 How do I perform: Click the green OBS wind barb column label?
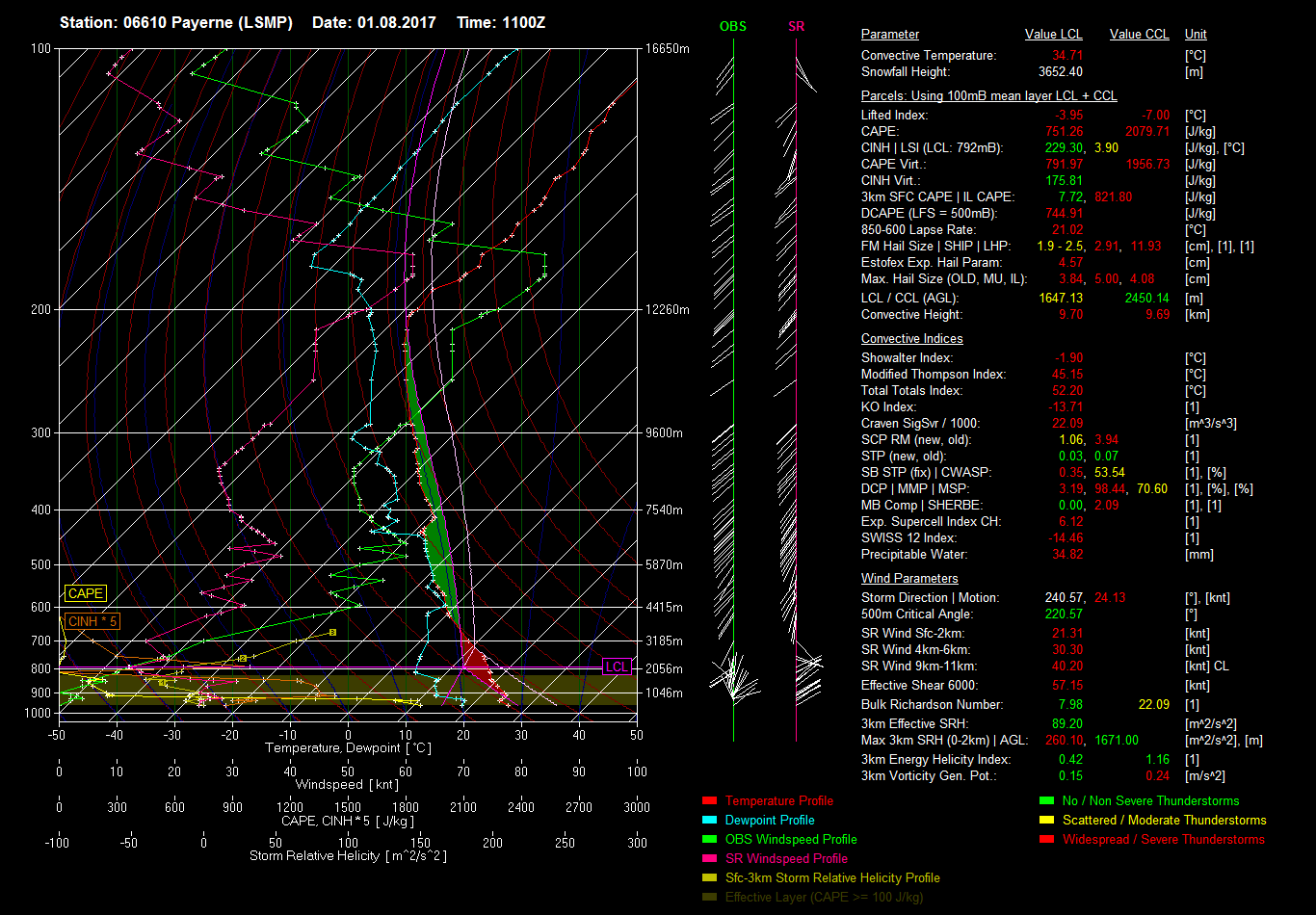(733, 27)
